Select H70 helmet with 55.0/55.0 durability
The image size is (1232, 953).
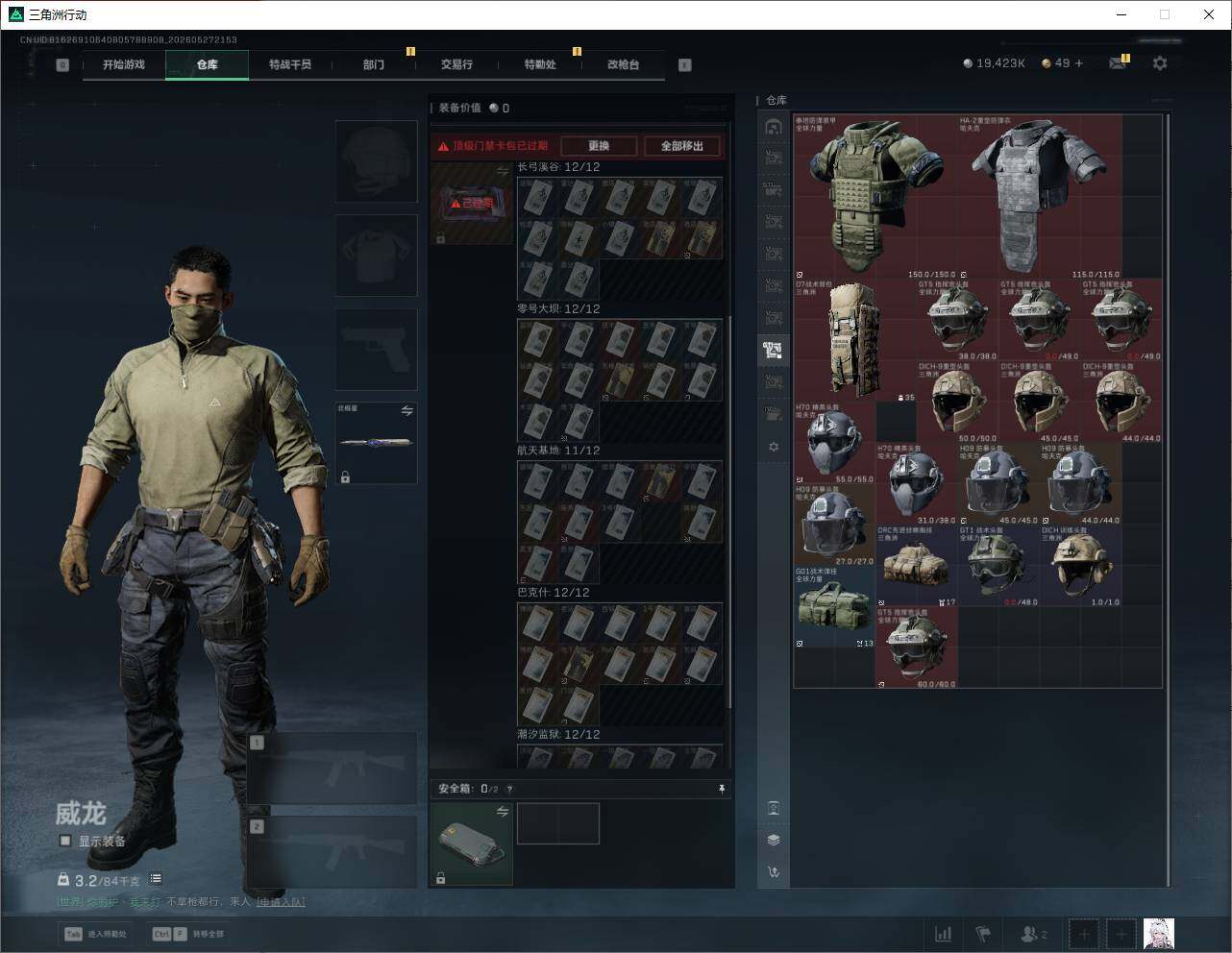[834, 444]
